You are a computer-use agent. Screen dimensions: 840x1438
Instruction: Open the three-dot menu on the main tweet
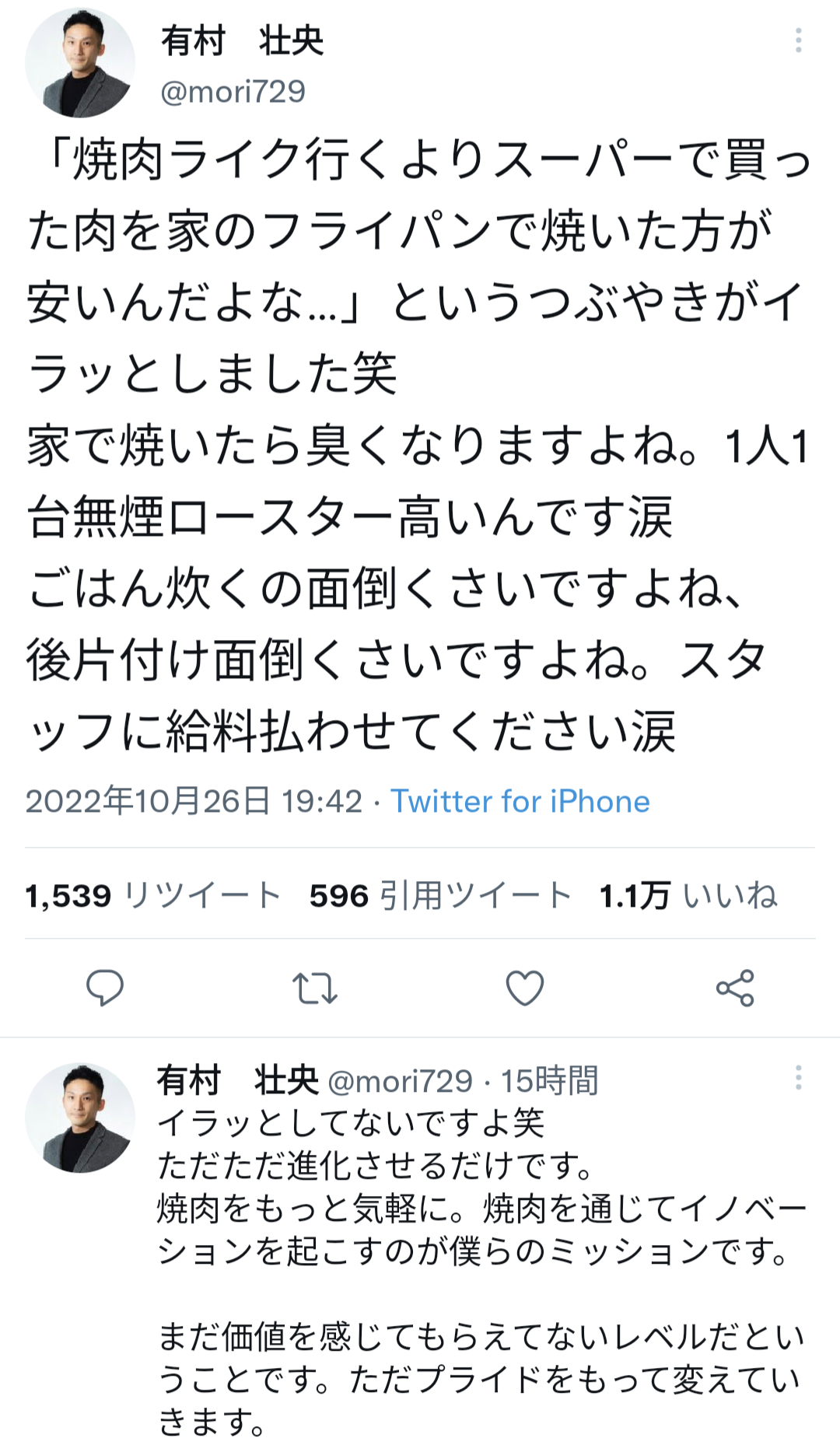point(799,40)
